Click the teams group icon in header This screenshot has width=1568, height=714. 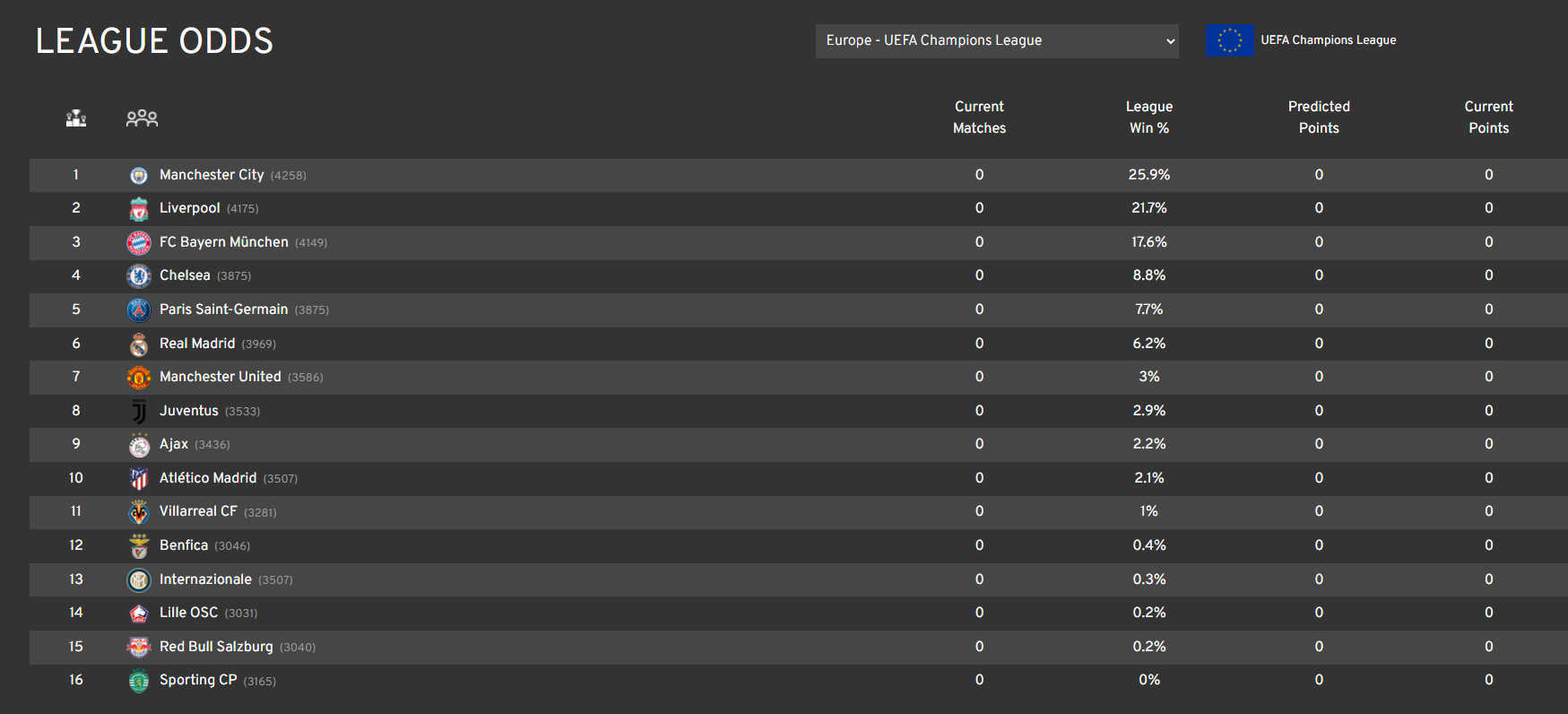coord(142,118)
